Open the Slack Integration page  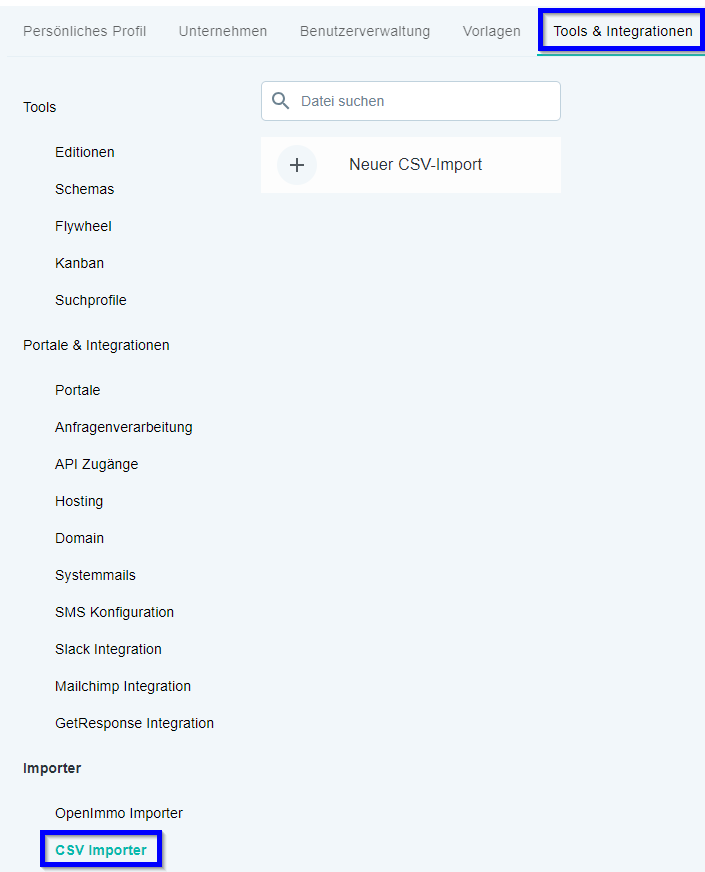tap(108, 649)
